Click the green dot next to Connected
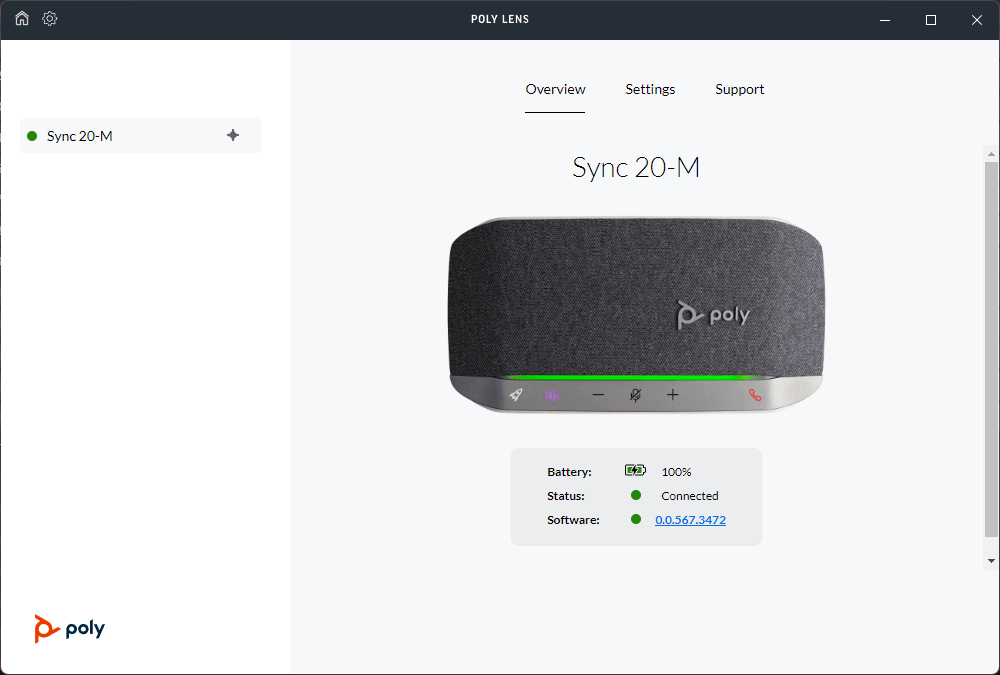The image size is (1000, 675). 636,495
